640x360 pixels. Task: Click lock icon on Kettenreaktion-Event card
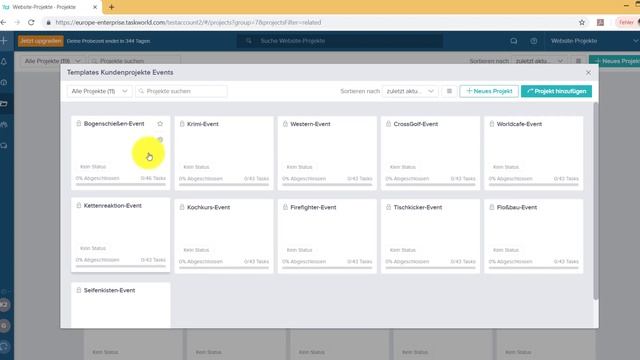click(x=79, y=205)
